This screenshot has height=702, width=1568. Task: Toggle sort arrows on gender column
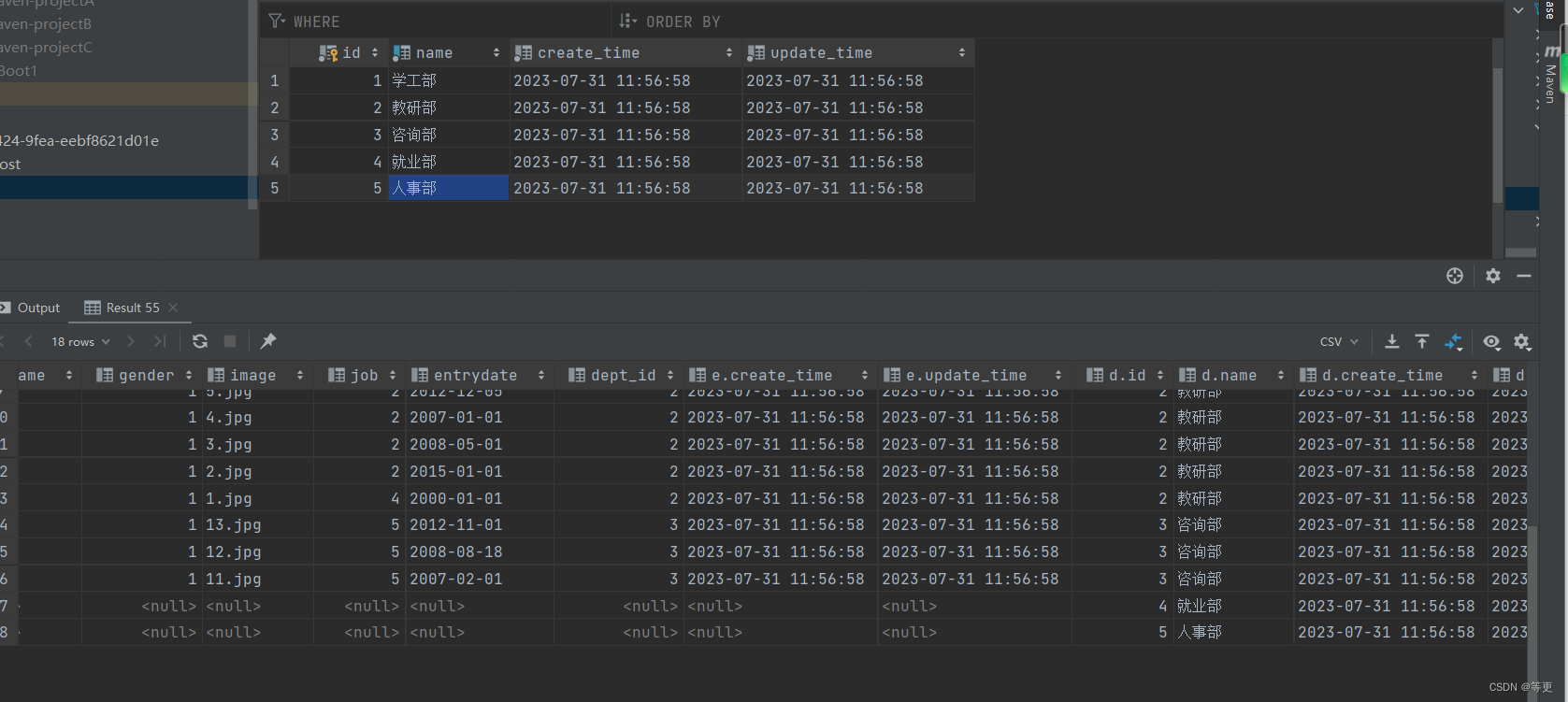[189, 375]
